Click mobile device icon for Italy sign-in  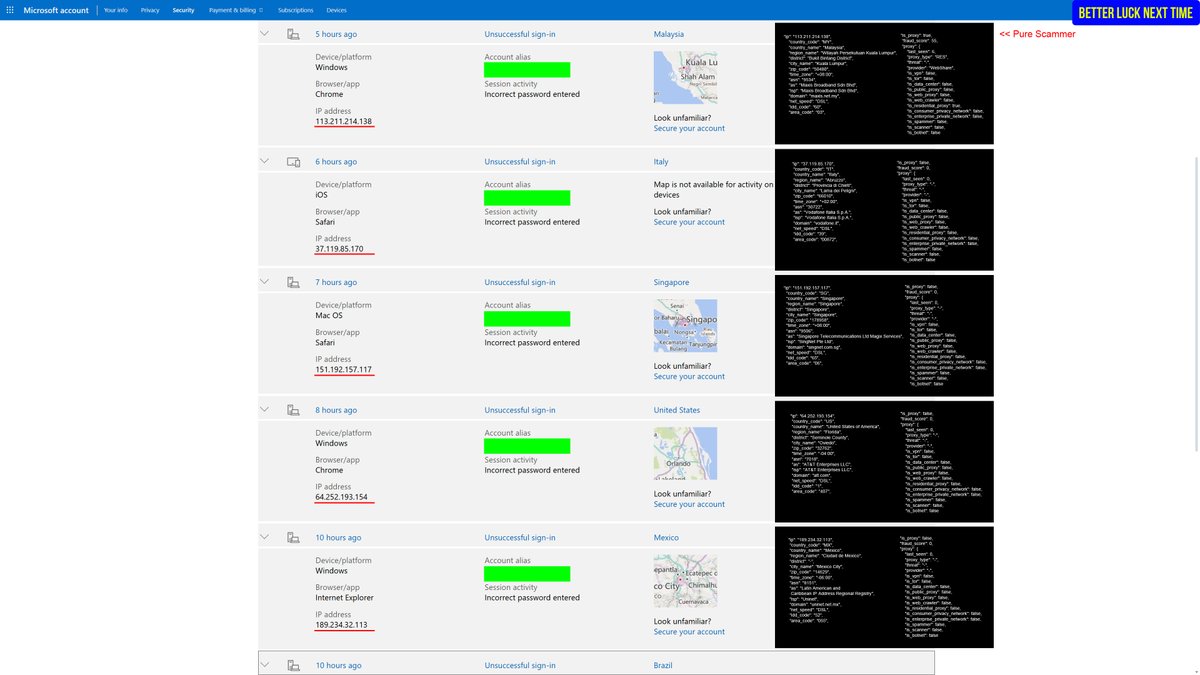(x=293, y=161)
